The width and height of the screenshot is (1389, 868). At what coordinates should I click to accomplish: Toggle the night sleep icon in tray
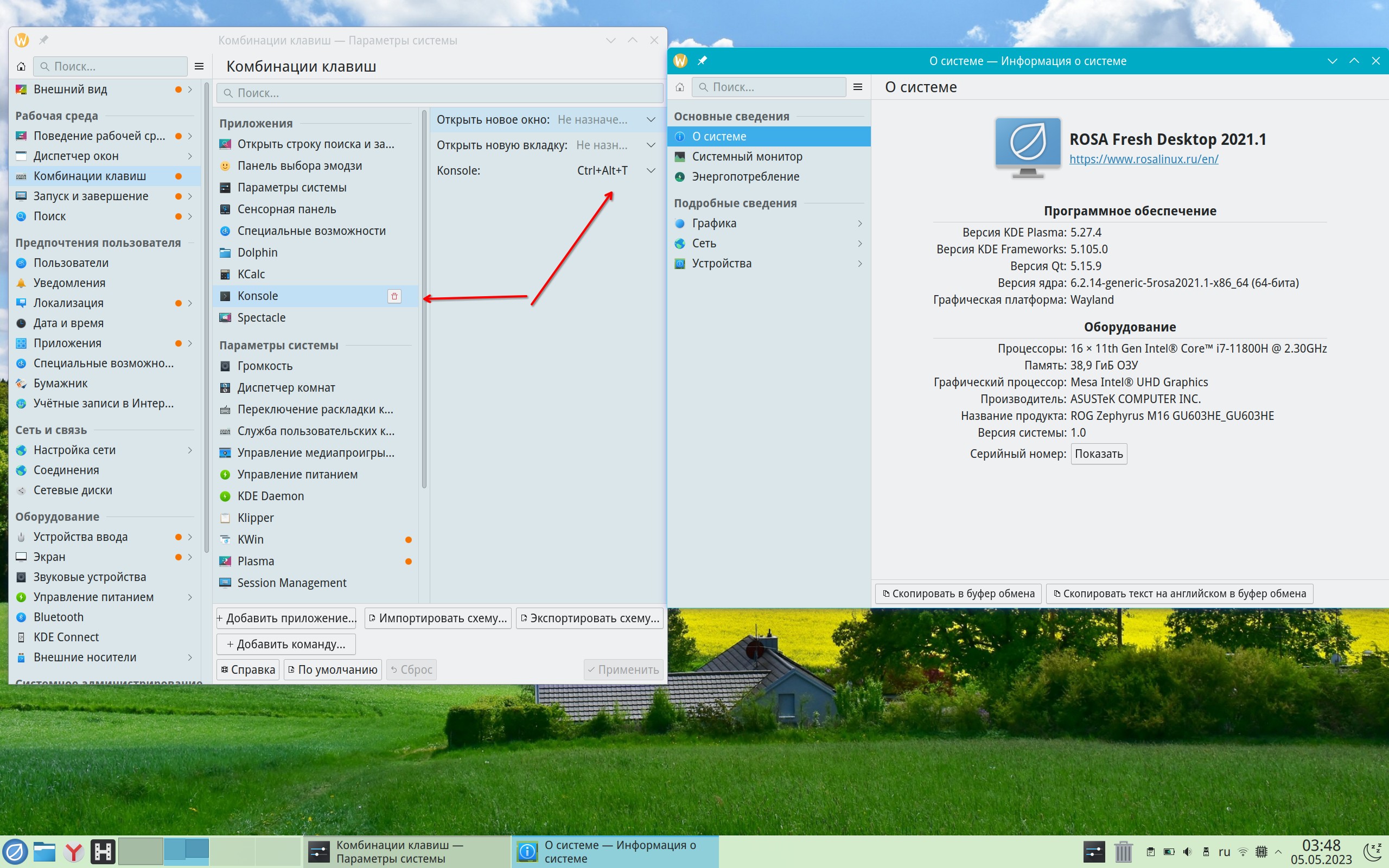[x=1372, y=852]
